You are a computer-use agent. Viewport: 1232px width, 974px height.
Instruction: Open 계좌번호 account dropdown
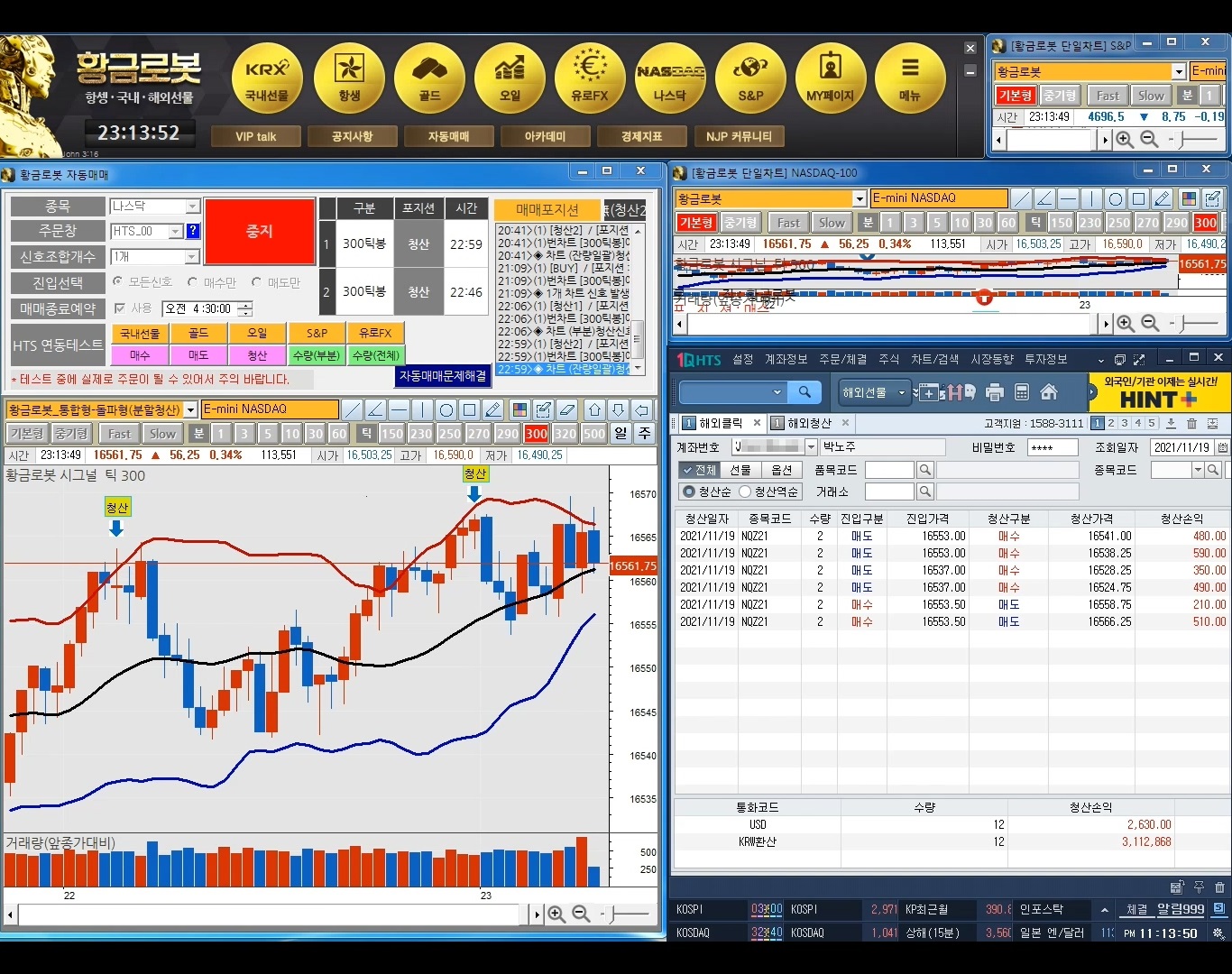811,447
